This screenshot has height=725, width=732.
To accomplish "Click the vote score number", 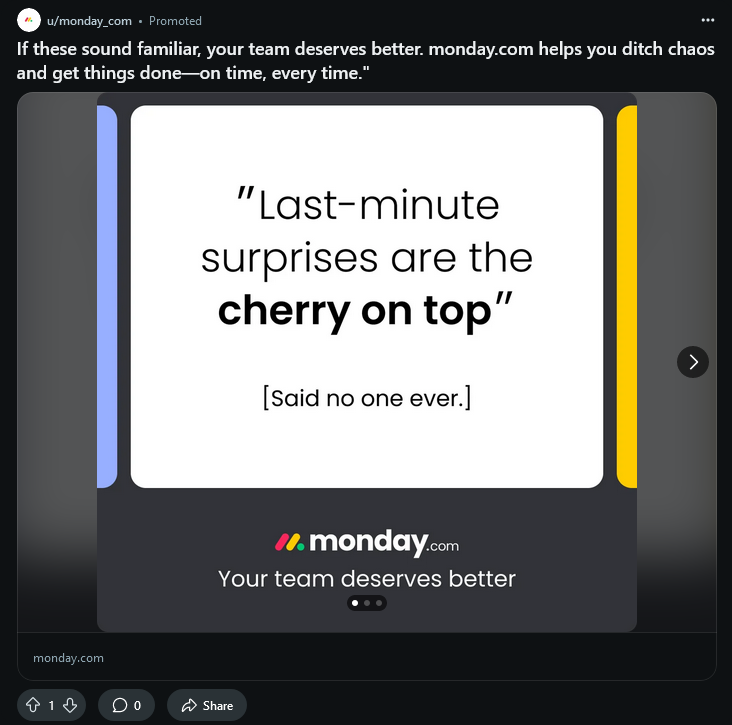I will point(51,705).
